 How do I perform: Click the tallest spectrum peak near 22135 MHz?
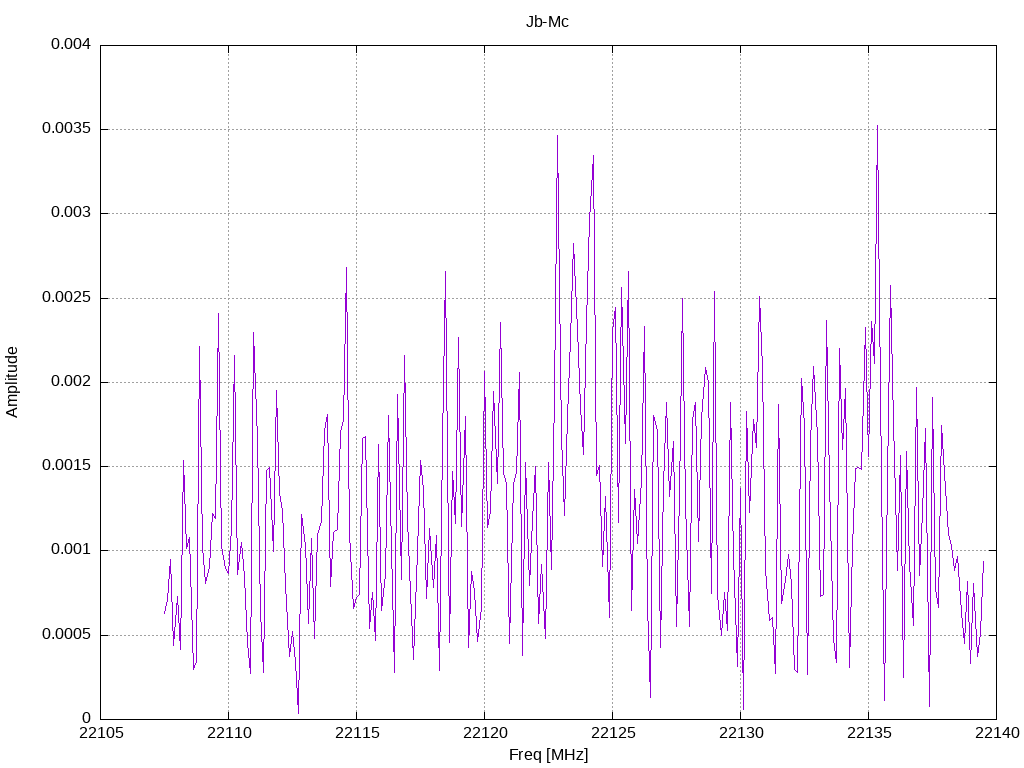coord(877,127)
